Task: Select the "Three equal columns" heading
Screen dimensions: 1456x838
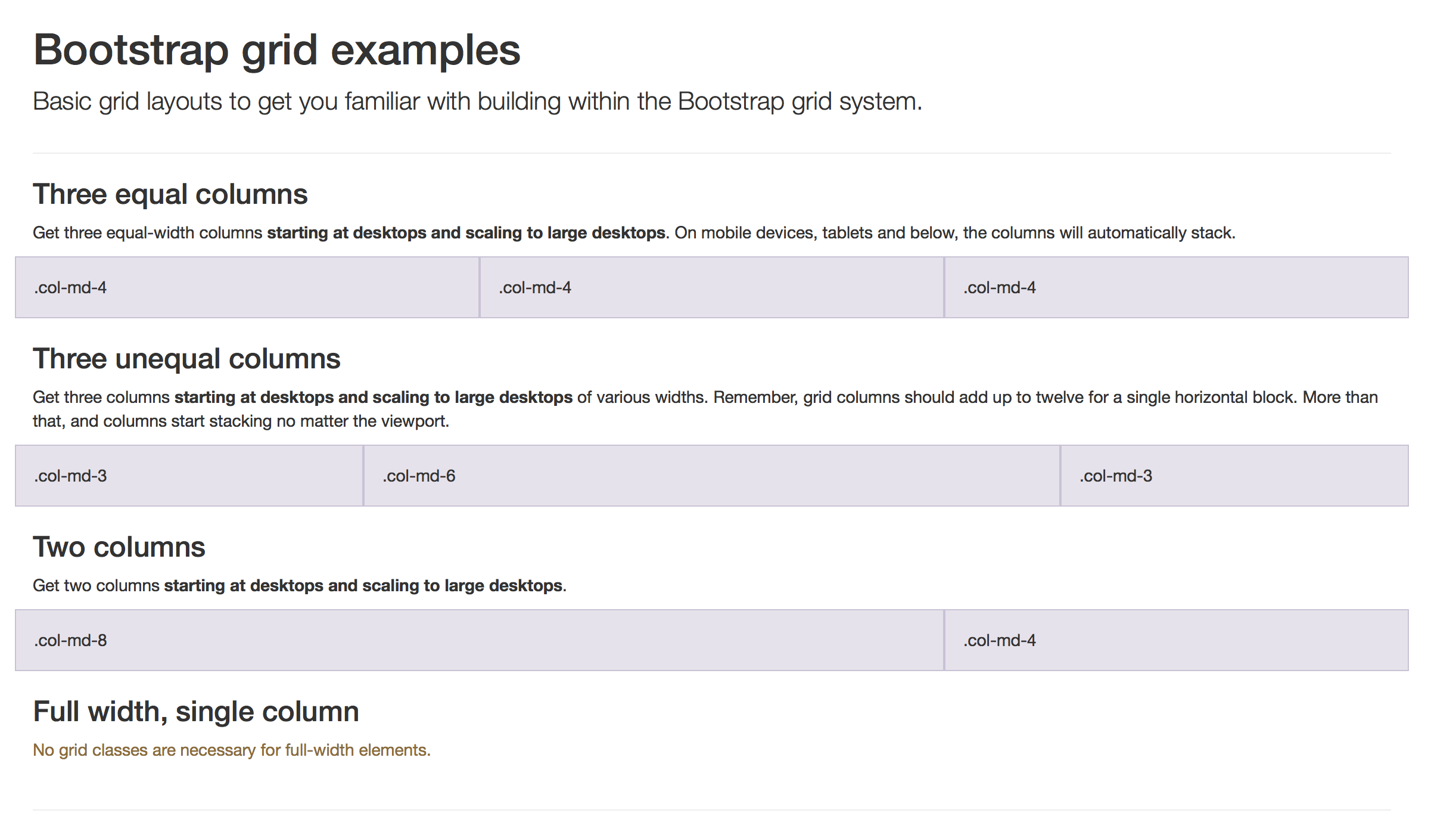Action: [170, 194]
